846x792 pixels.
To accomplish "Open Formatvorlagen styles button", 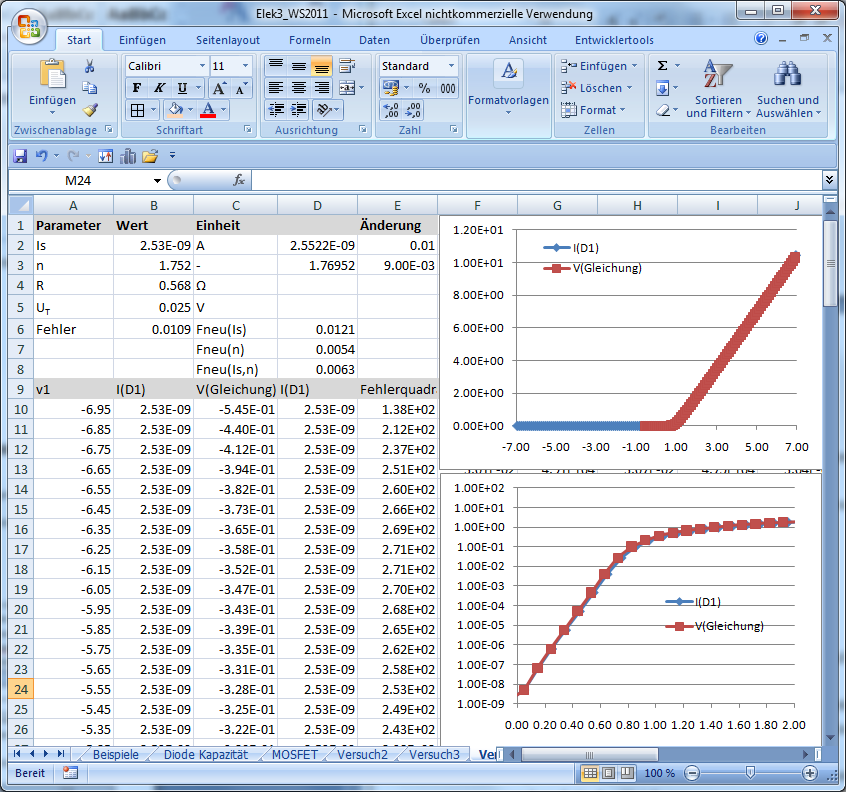I will (508, 86).
